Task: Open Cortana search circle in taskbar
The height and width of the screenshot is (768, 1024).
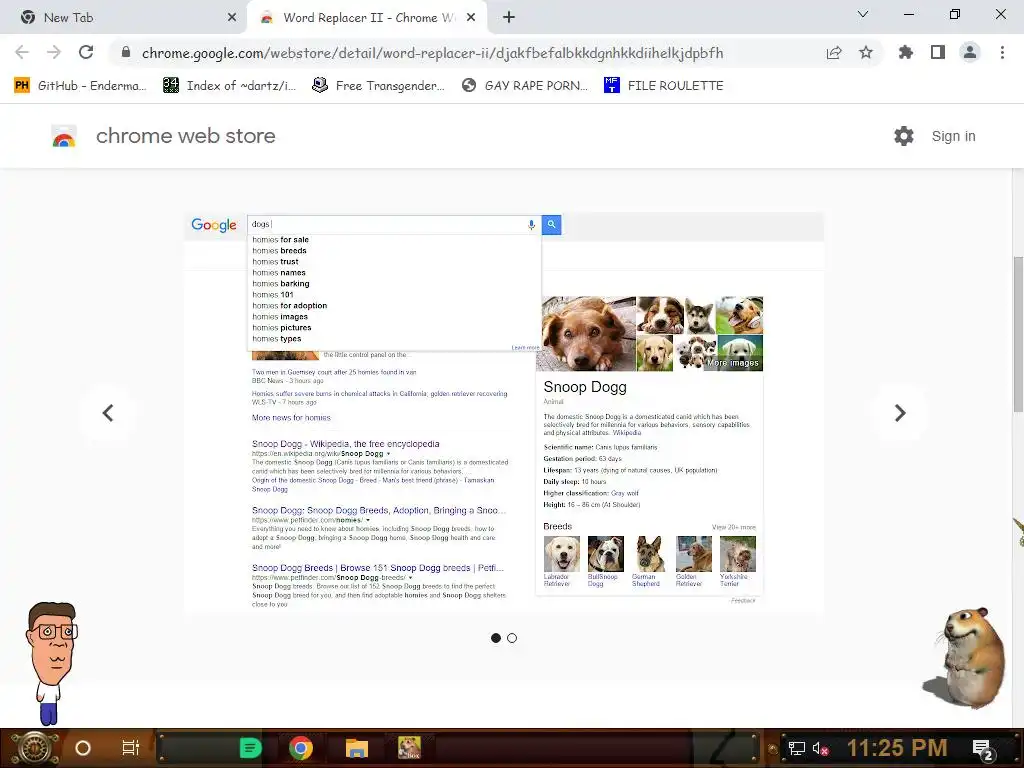Action: pos(83,748)
